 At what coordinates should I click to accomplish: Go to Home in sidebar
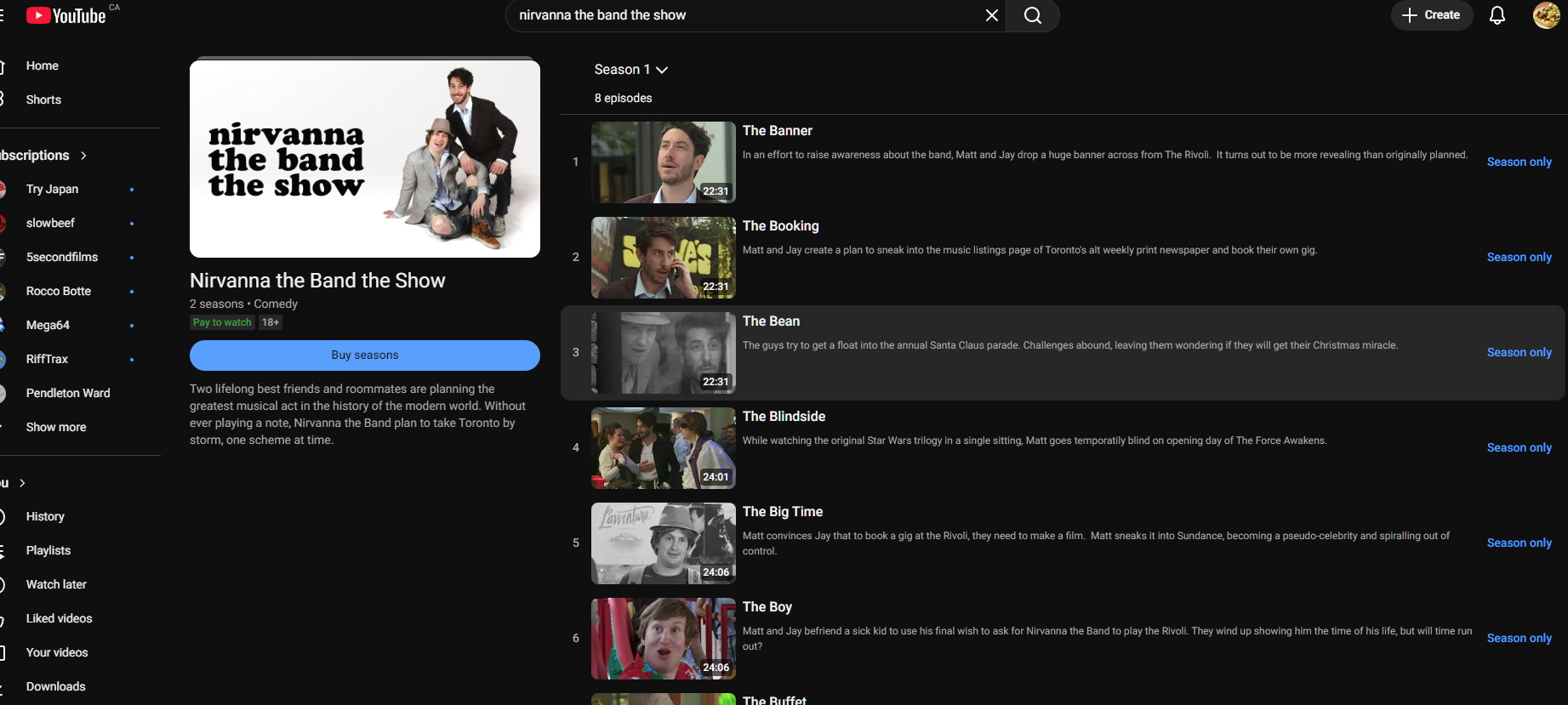pos(42,65)
